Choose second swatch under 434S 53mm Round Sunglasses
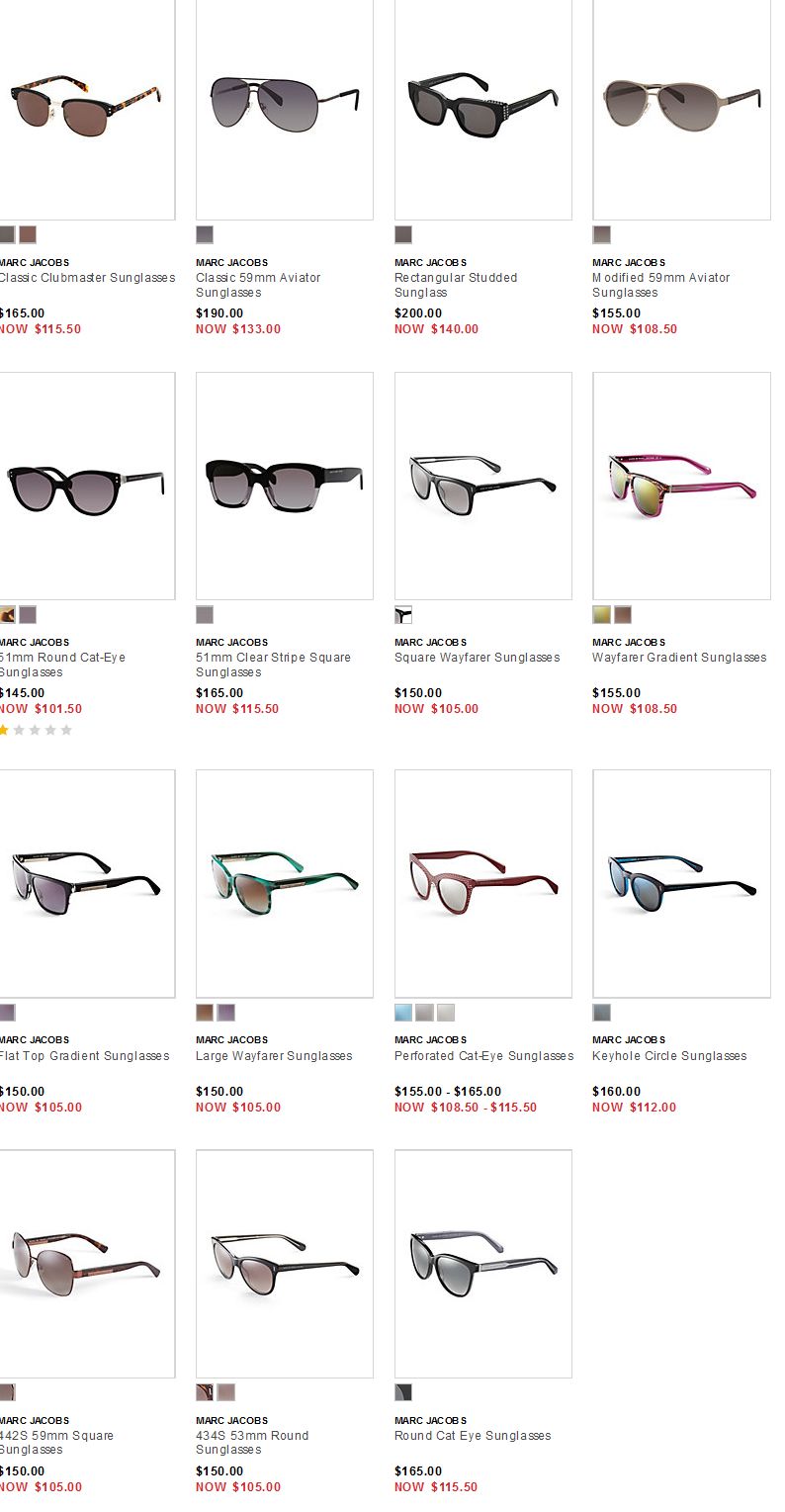Screen dimensions: 785x1512 (226, 1392)
